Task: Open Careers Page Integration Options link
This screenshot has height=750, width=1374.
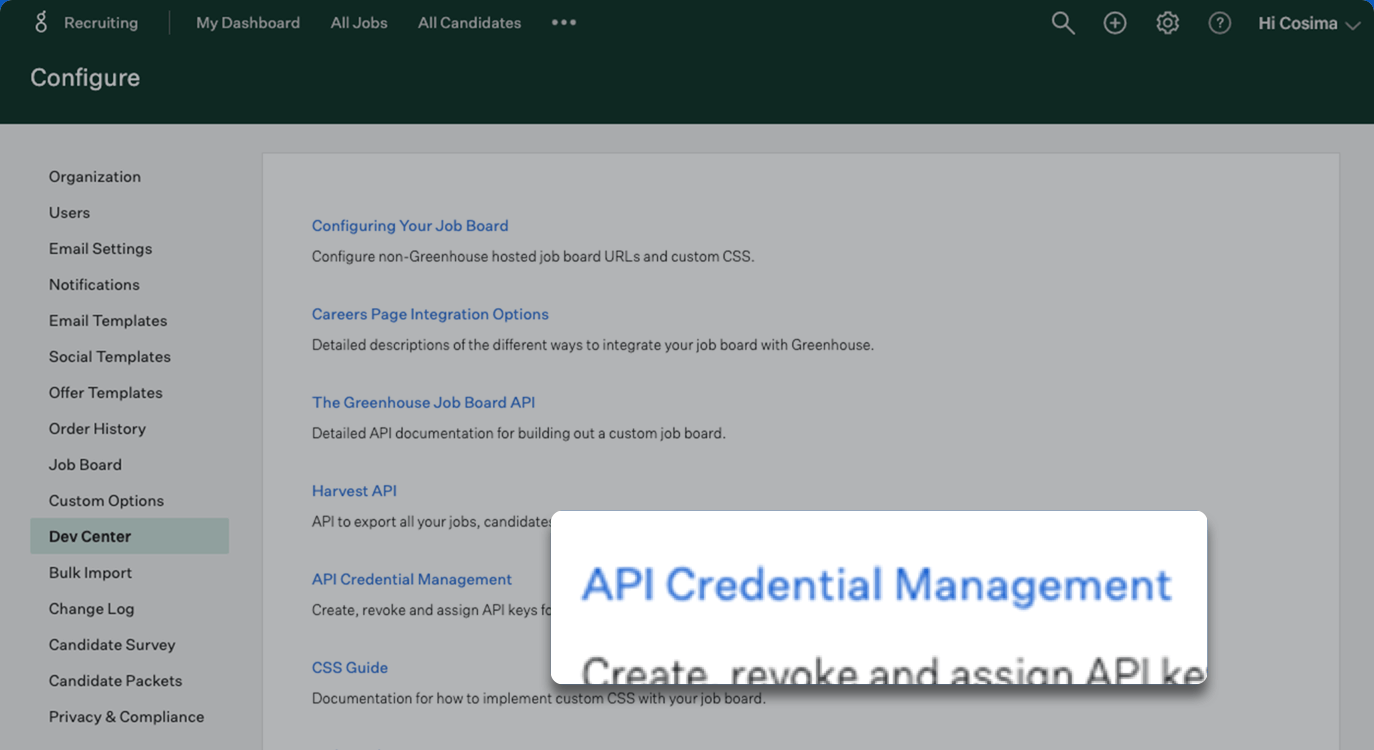Action: pyautogui.click(x=430, y=314)
